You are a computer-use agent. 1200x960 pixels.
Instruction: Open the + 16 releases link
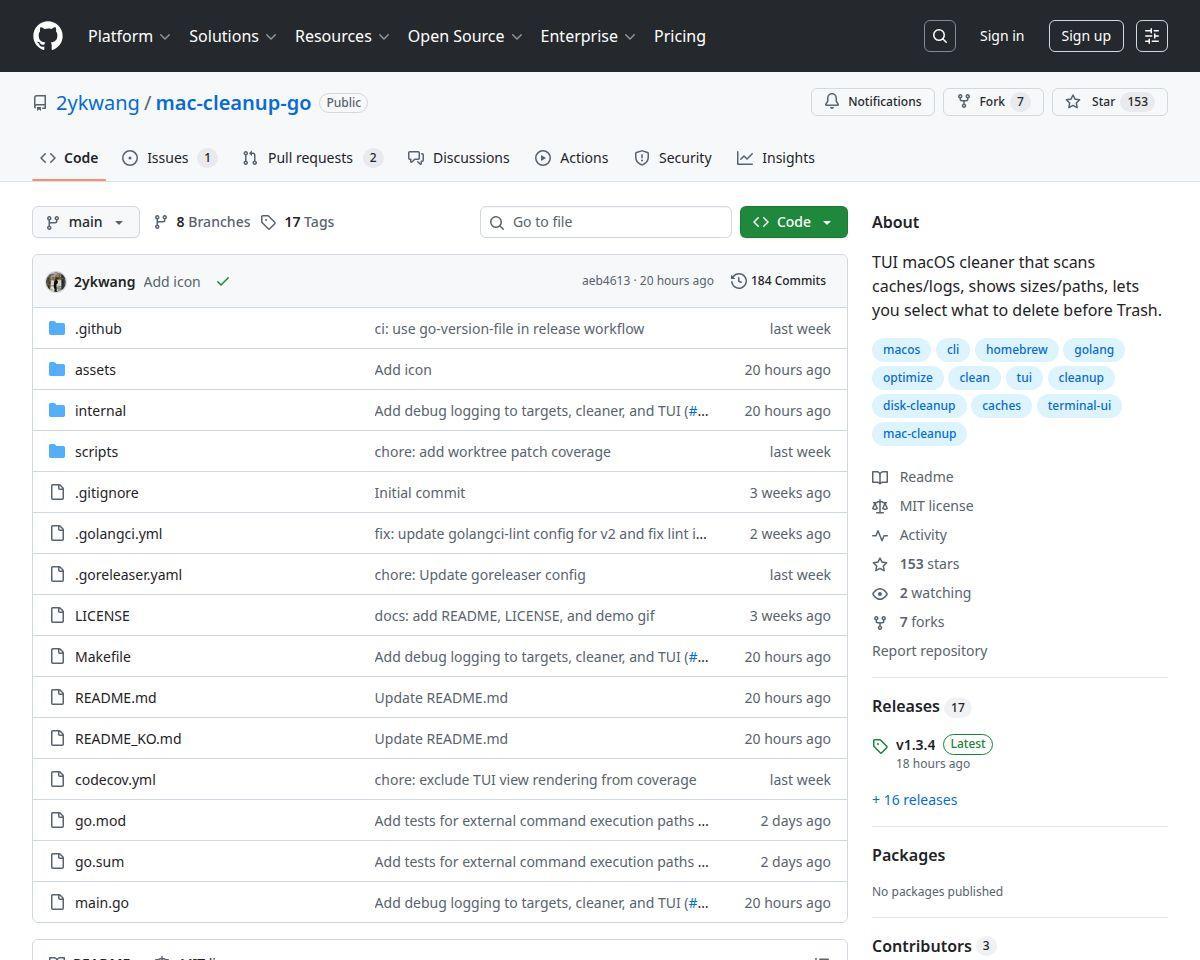point(915,800)
